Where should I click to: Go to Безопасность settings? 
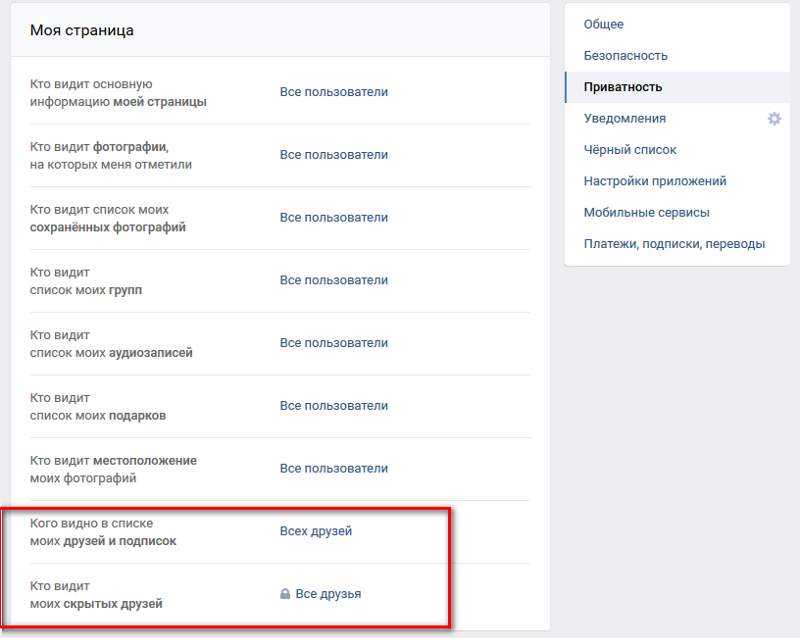625,56
